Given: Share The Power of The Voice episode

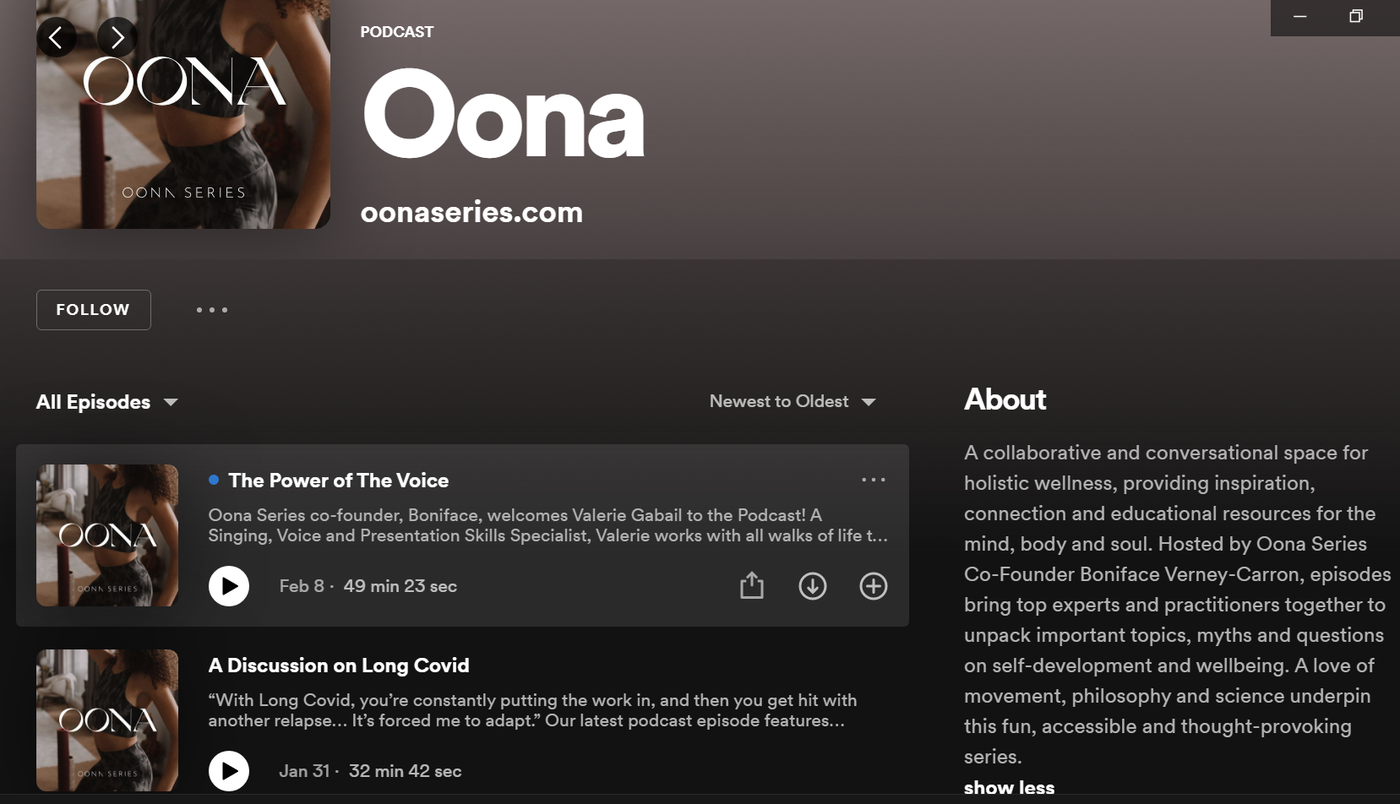Looking at the screenshot, I should [751, 586].
